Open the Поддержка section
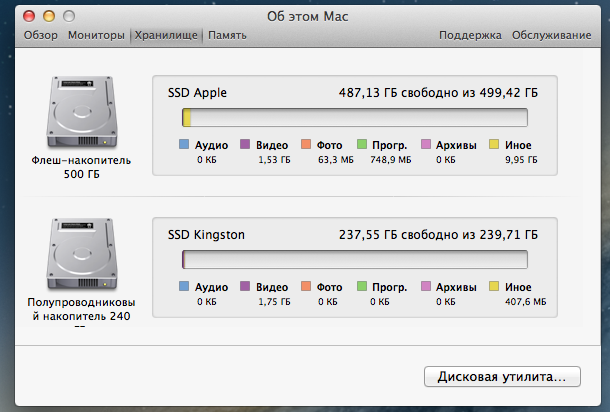Screen dimensions: 610x412 (x=470, y=35)
